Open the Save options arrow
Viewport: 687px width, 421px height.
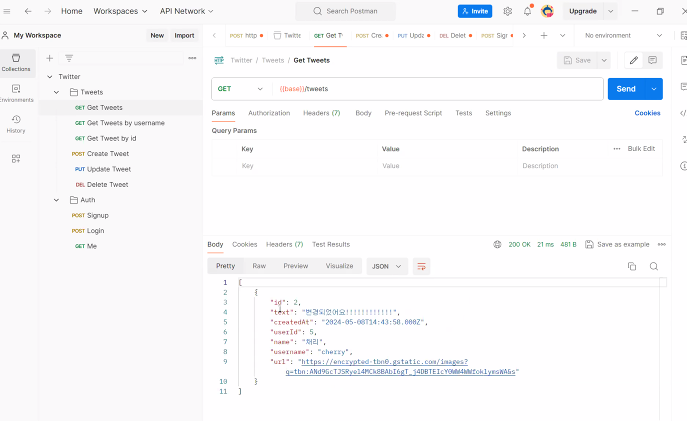pyautogui.click(x=604, y=60)
